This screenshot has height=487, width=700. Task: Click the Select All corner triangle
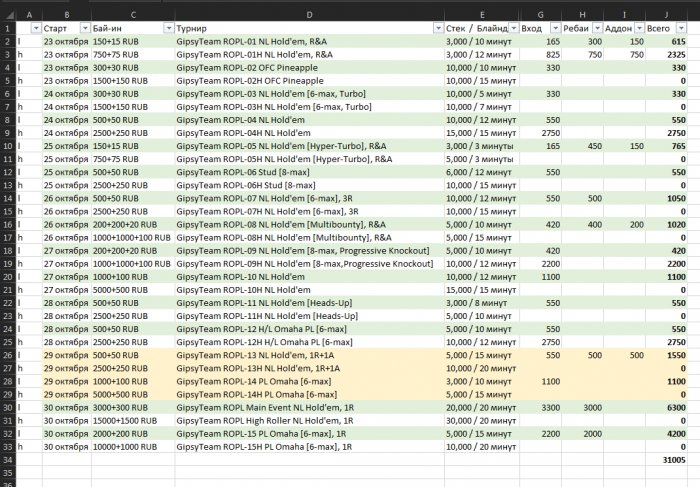tap(7, 14)
